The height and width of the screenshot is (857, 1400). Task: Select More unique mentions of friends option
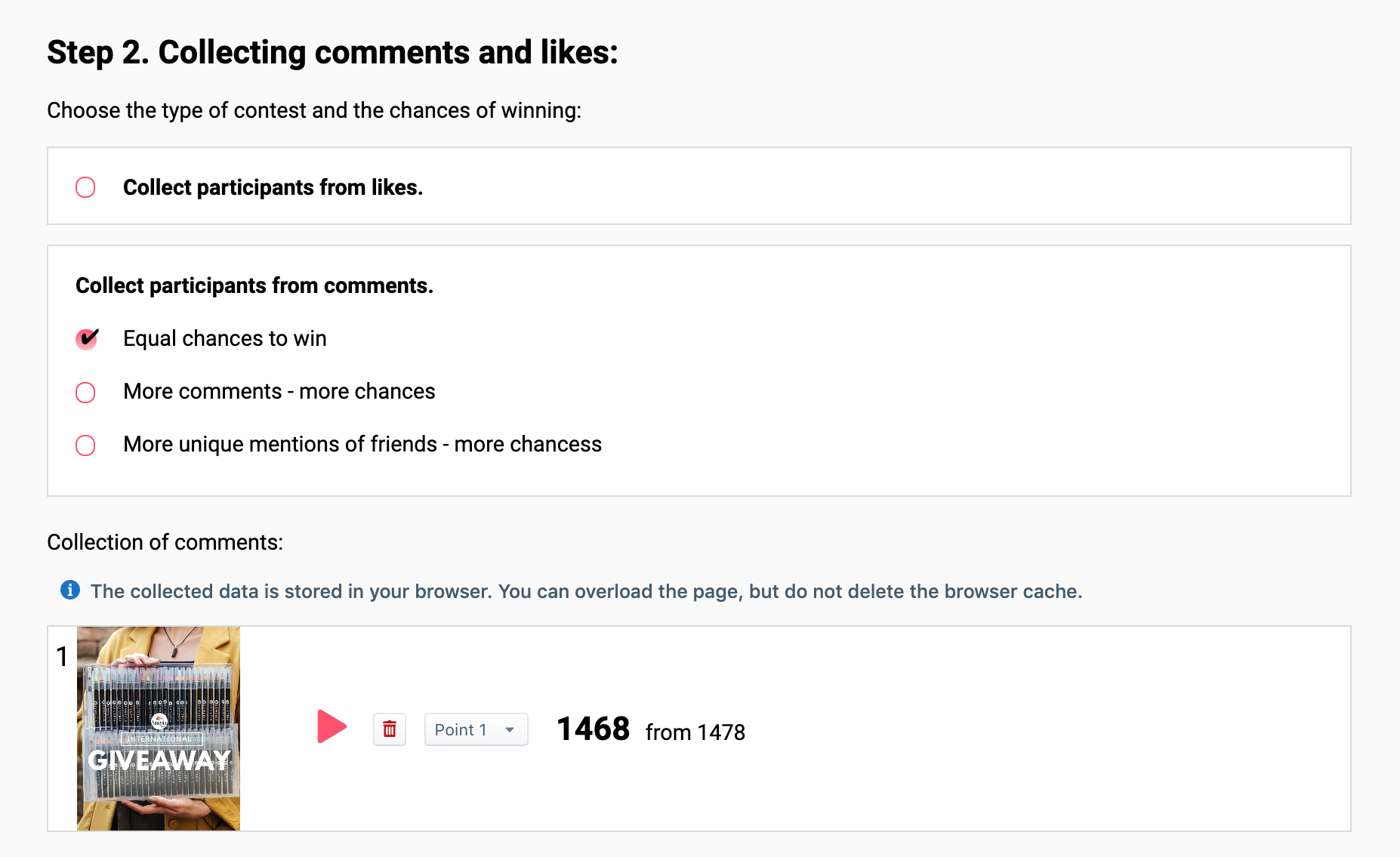[85, 445]
